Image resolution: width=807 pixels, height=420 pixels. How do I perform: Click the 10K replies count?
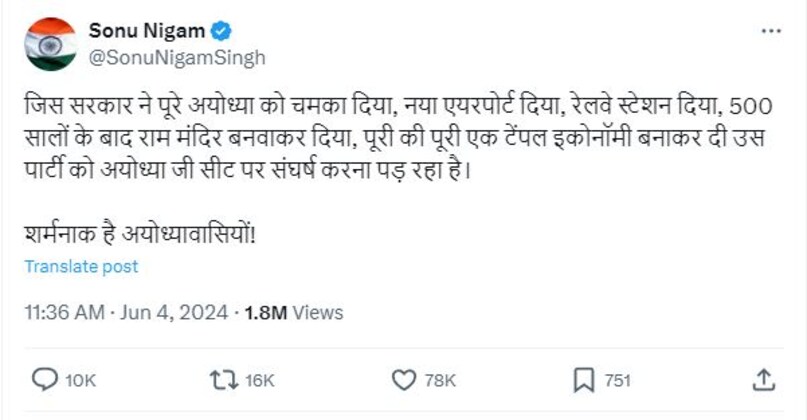82,381
